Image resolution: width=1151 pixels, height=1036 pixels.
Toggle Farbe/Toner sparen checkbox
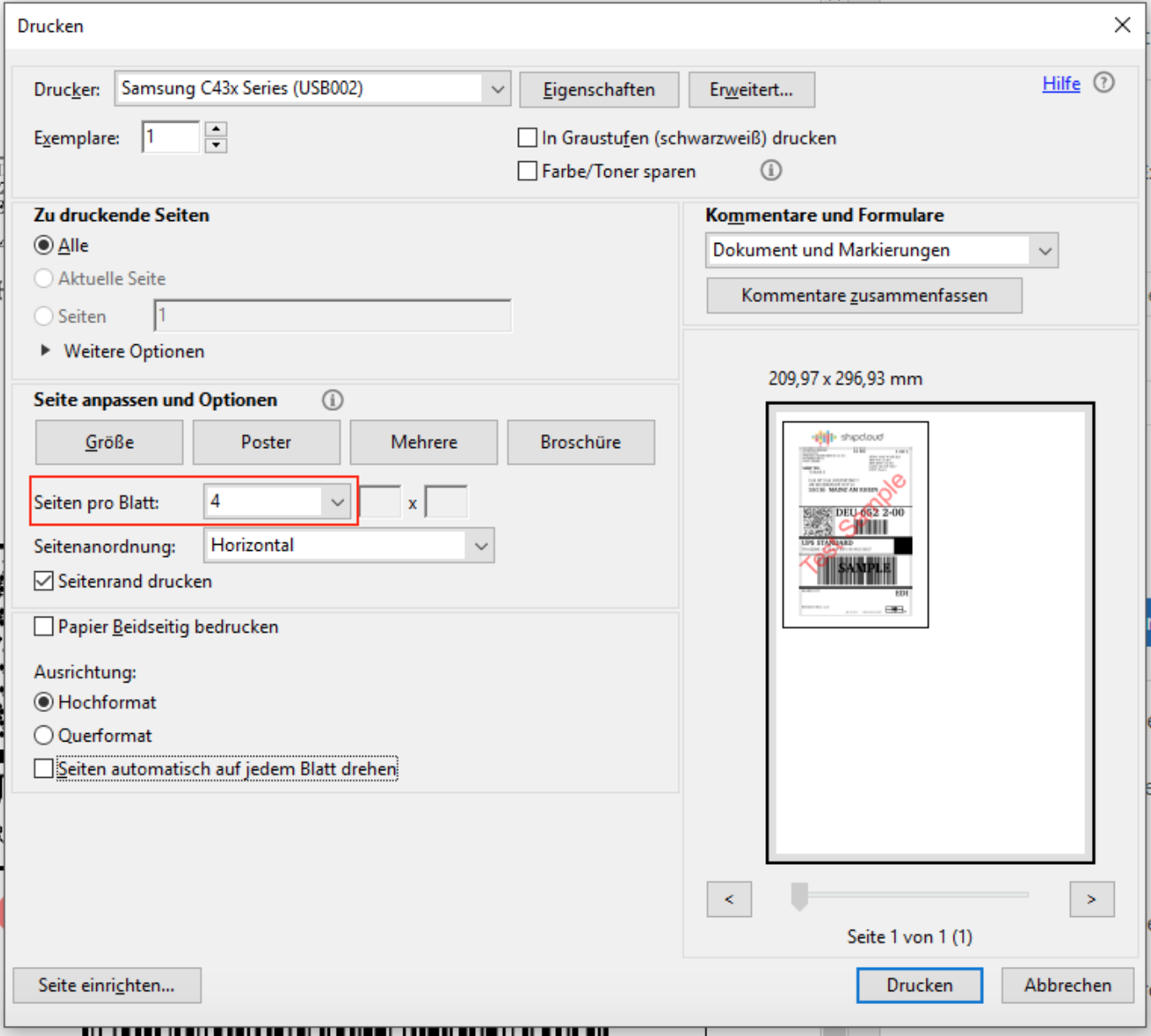(527, 171)
